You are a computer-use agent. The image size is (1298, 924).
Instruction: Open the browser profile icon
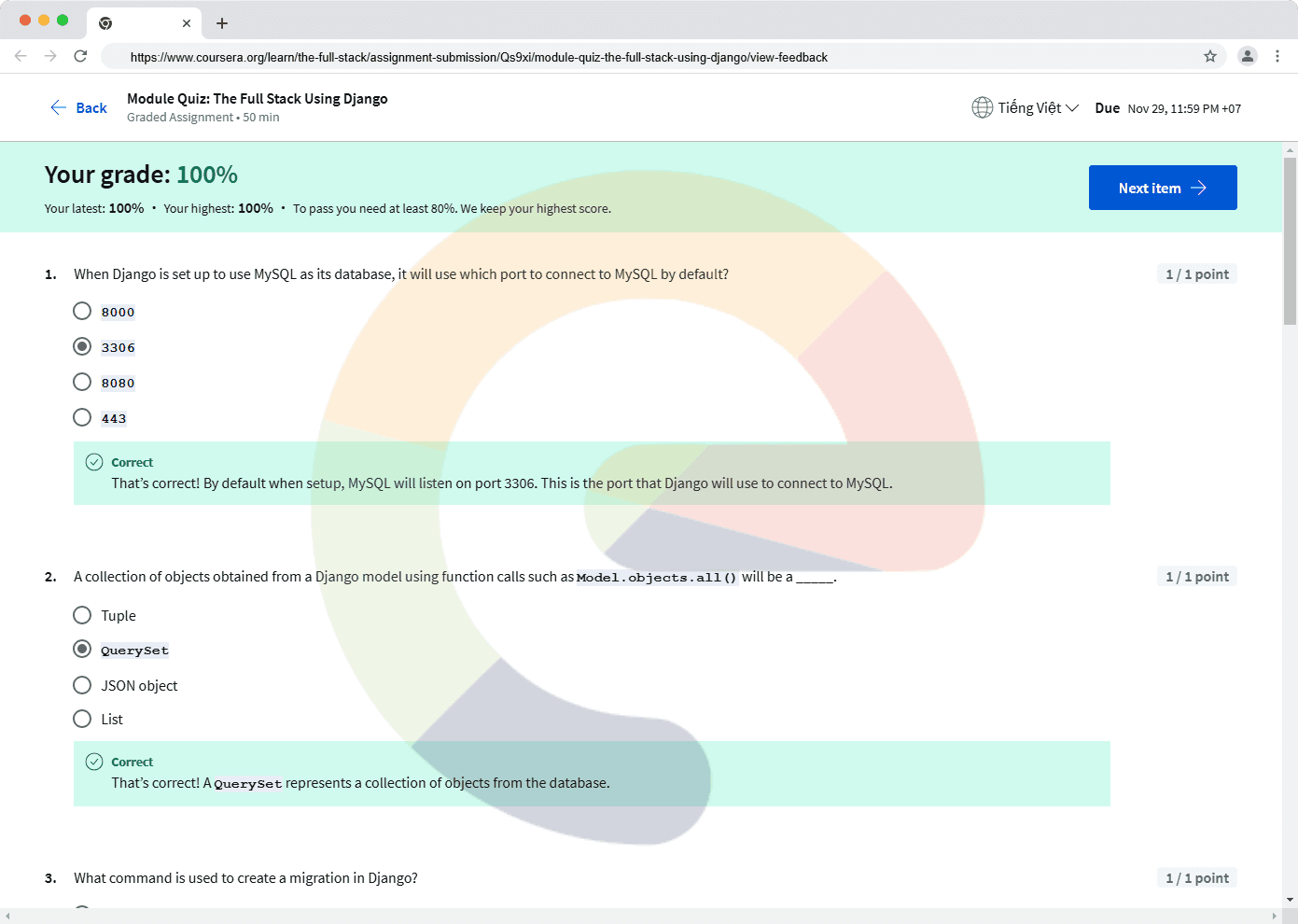click(1248, 56)
